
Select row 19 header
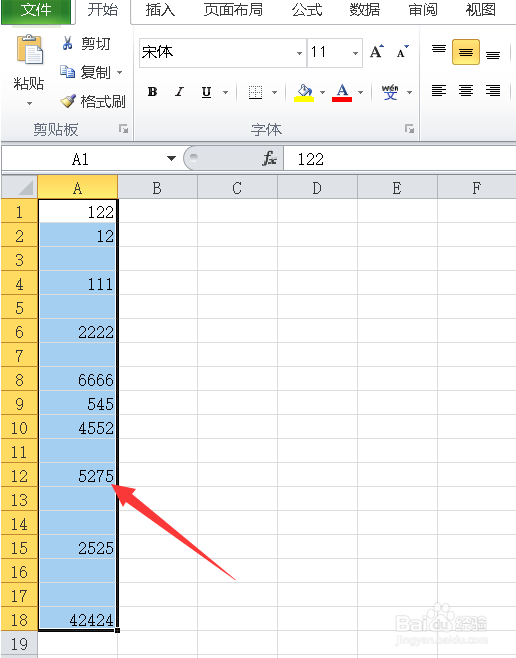(x=19, y=643)
